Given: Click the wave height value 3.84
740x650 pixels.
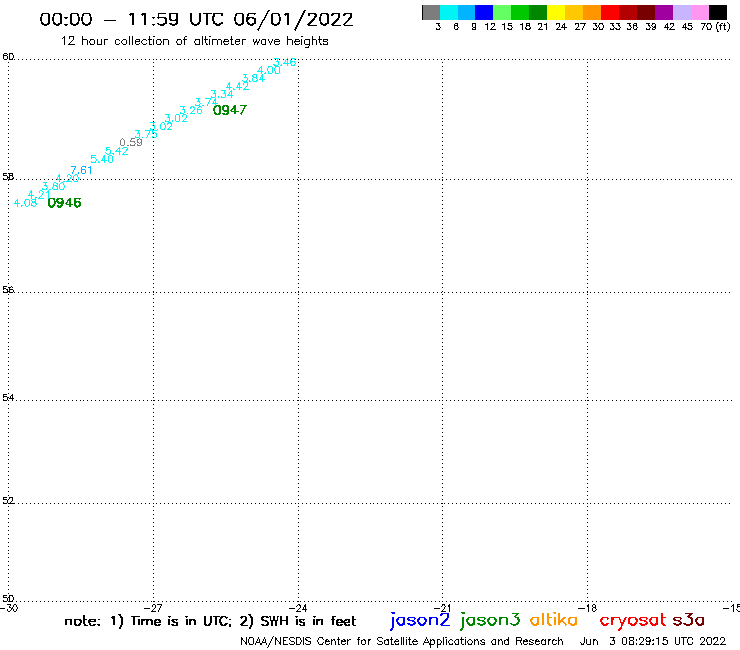Looking at the screenshot, I should pyautogui.click(x=253, y=78).
